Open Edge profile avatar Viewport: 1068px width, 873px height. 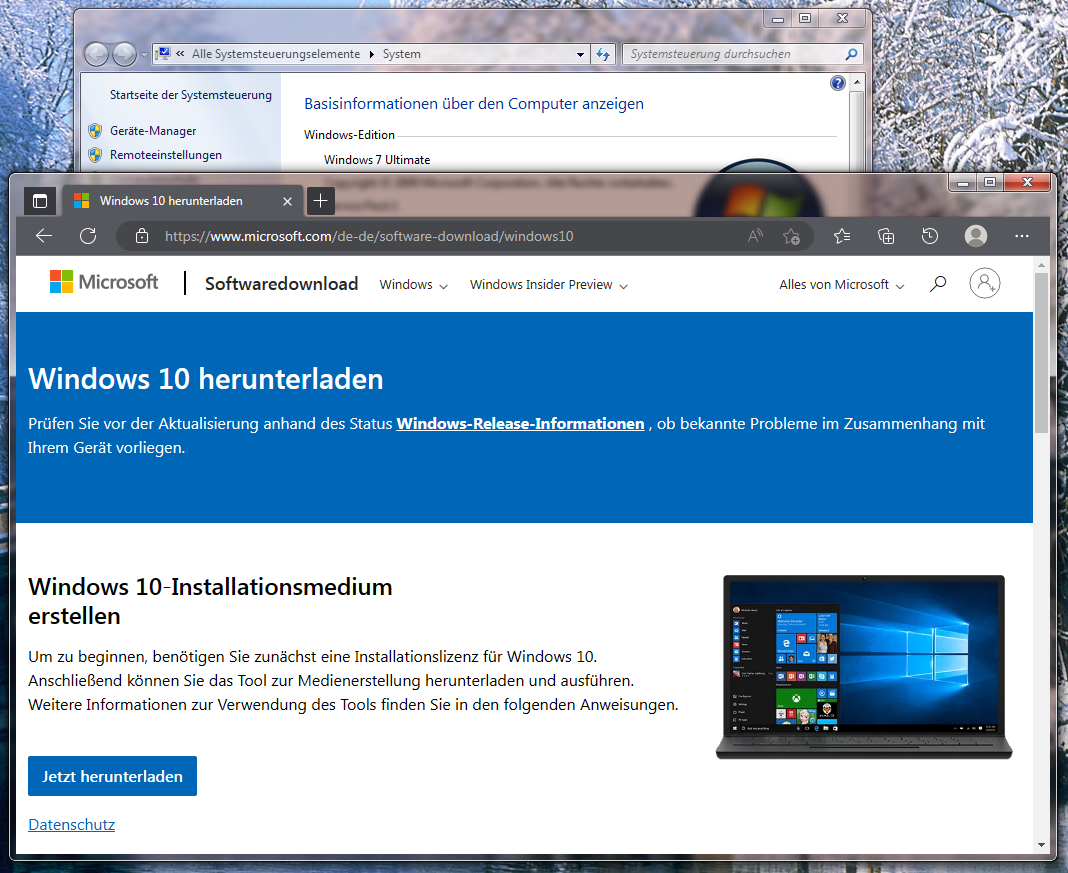click(x=976, y=236)
